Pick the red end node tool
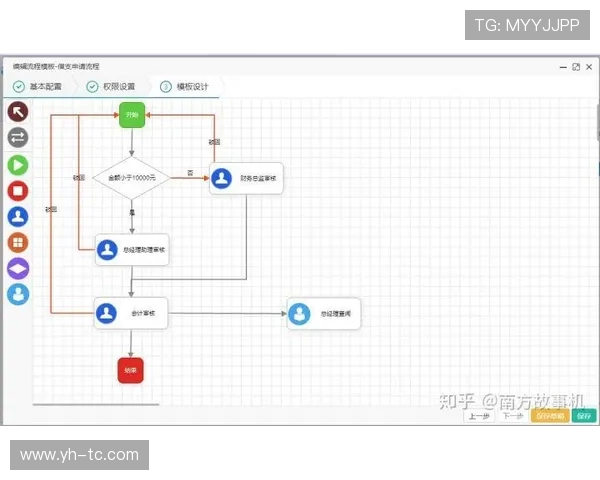 click(x=18, y=190)
